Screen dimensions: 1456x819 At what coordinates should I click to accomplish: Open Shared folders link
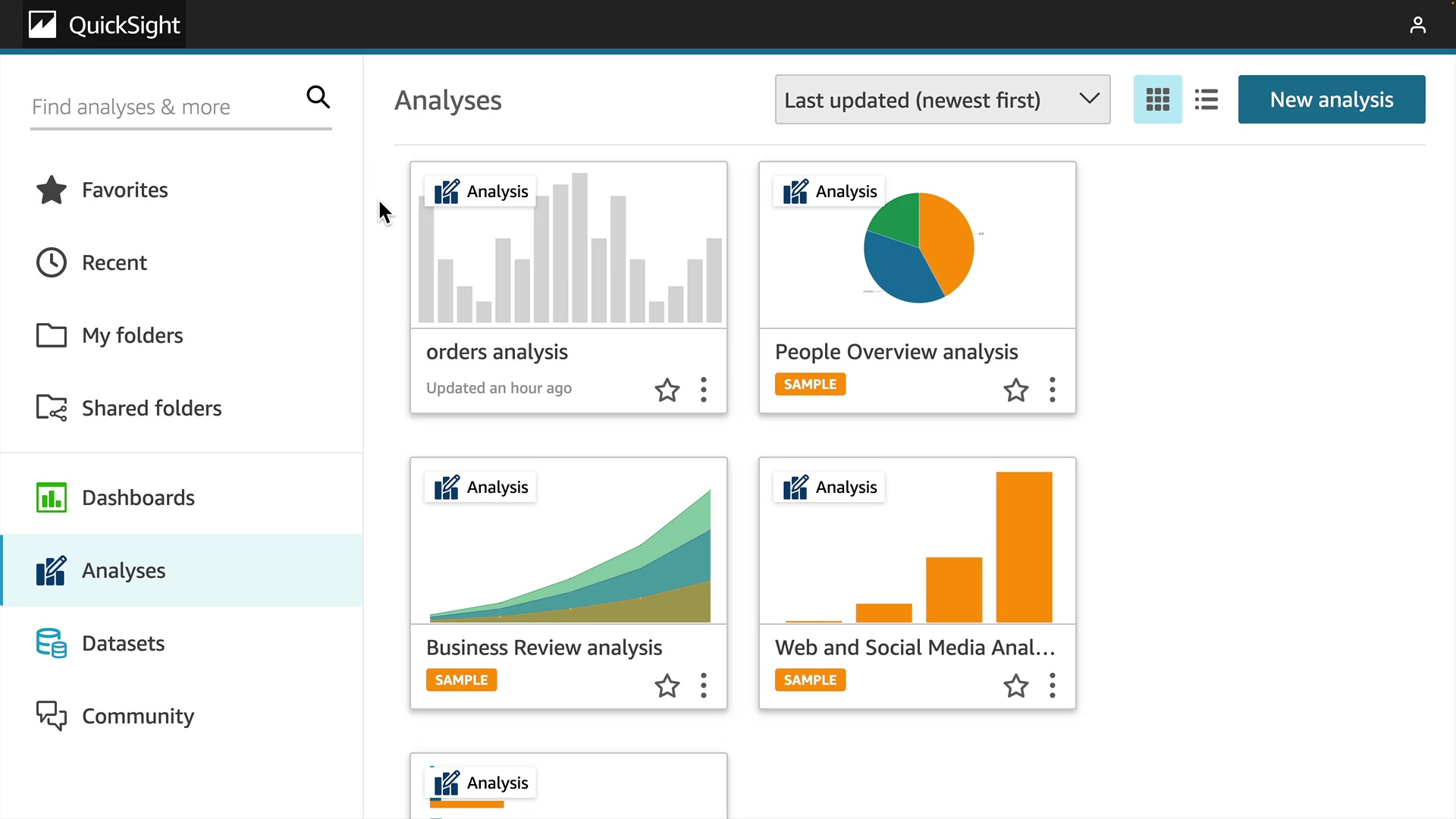tap(151, 408)
